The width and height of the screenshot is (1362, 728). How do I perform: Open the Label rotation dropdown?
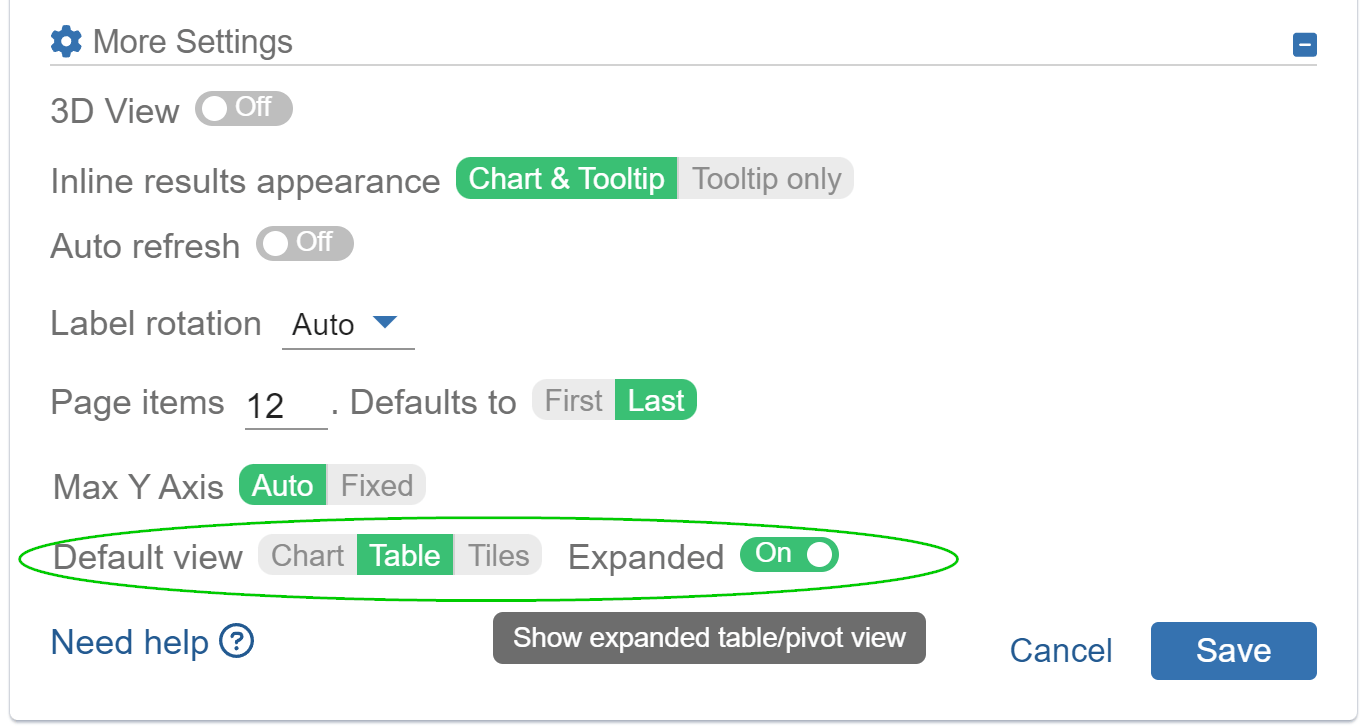coord(348,324)
